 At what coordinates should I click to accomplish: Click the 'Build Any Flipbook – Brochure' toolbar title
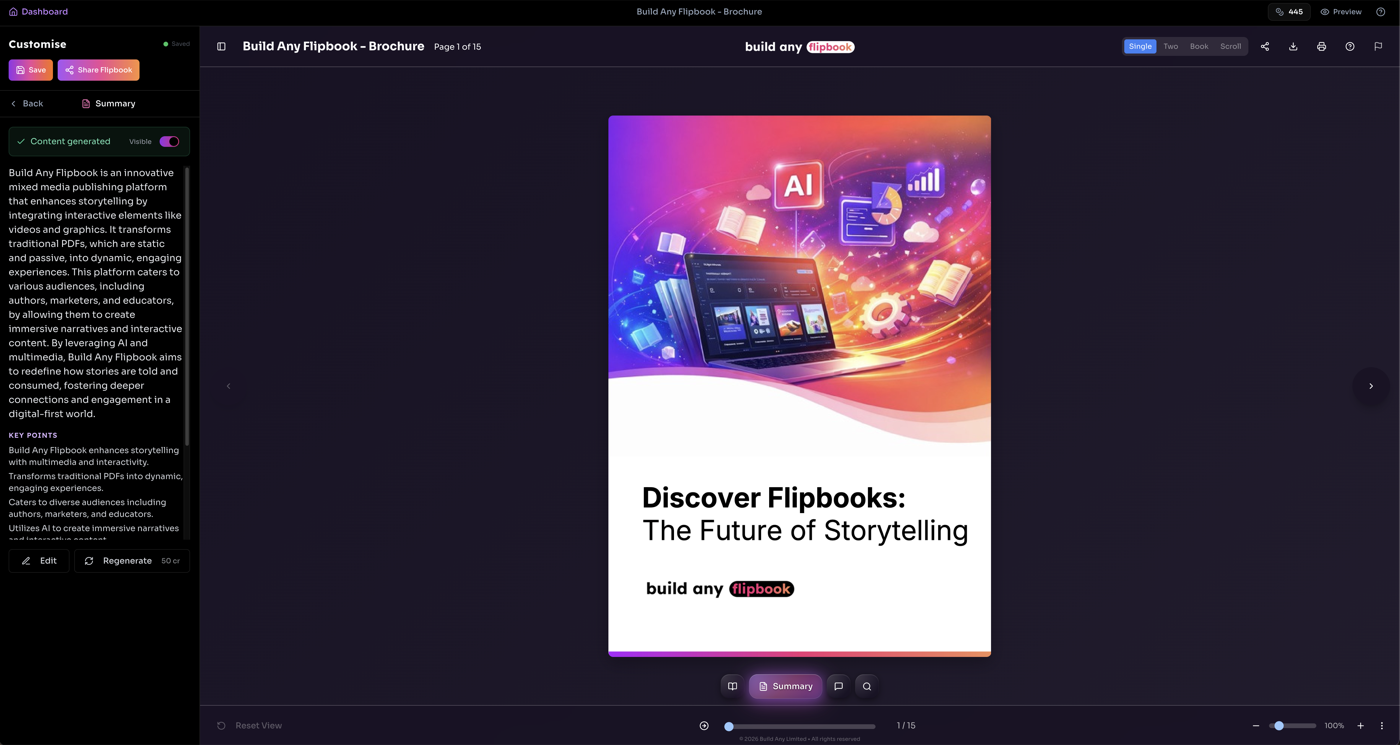pos(333,47)
